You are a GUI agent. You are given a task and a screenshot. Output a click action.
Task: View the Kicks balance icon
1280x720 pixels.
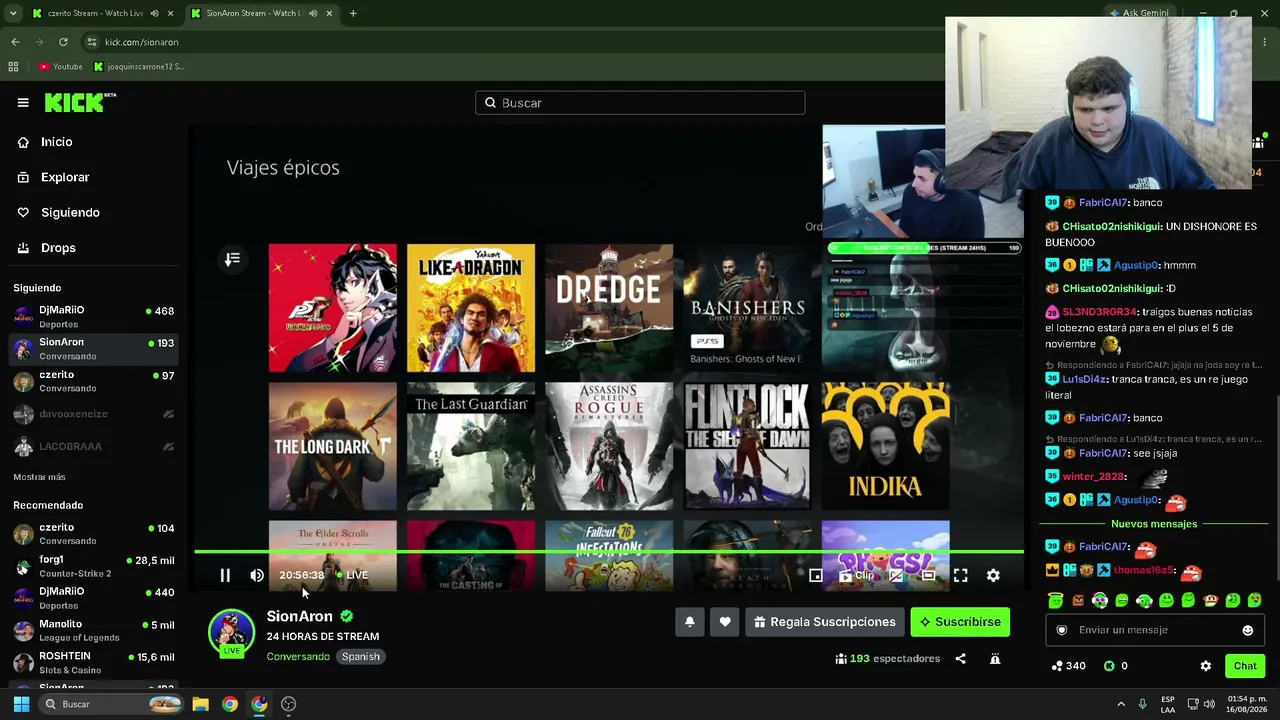(1109, 666)
